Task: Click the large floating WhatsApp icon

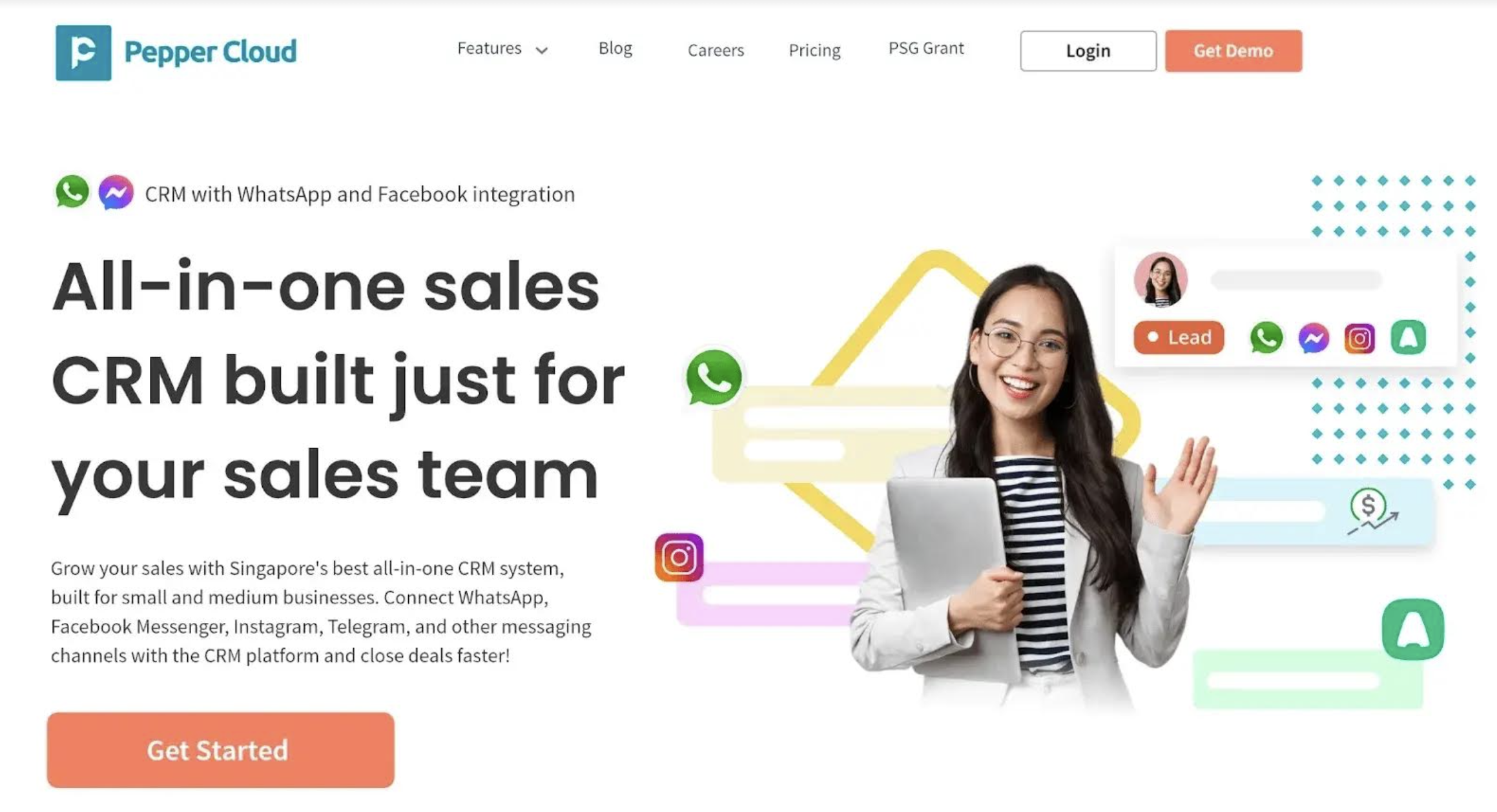Action: point(714,378)
